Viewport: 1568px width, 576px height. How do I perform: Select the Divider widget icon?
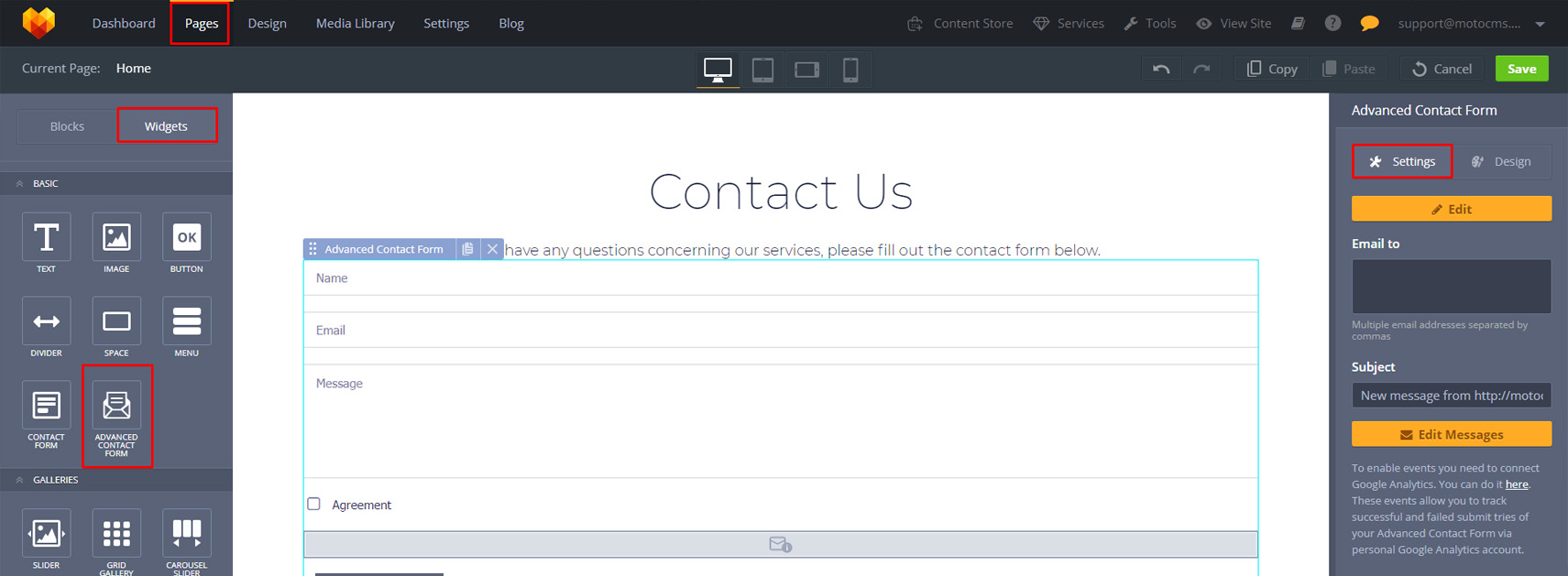pyautogui.click(x=46, y=321)
